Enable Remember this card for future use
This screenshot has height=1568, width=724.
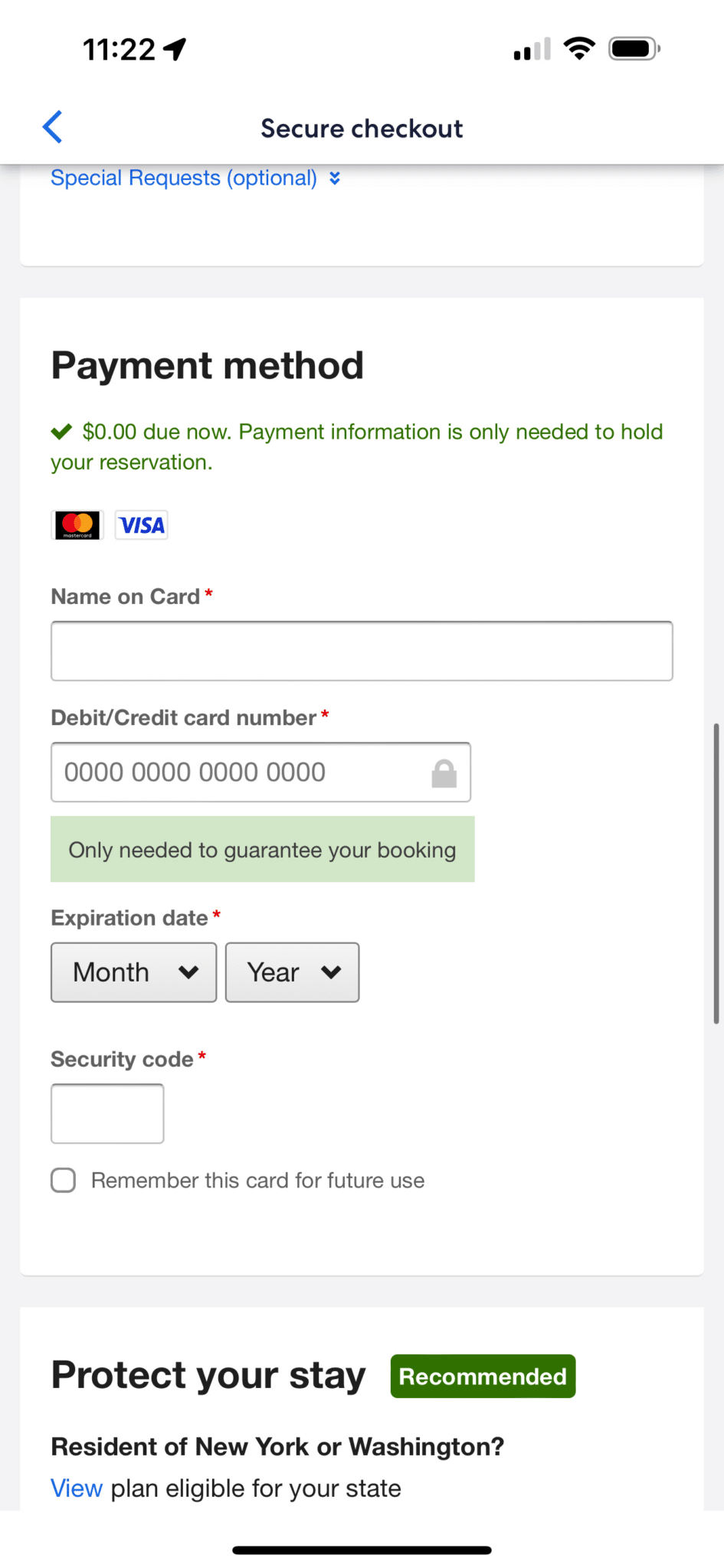(x=63, y=1180)
